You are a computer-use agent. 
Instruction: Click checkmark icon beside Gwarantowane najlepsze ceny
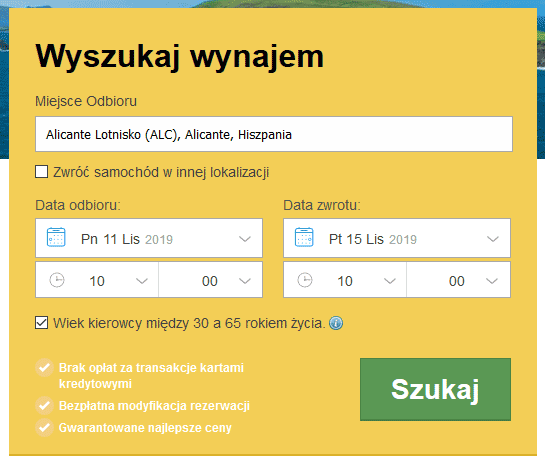pos(44,428)
